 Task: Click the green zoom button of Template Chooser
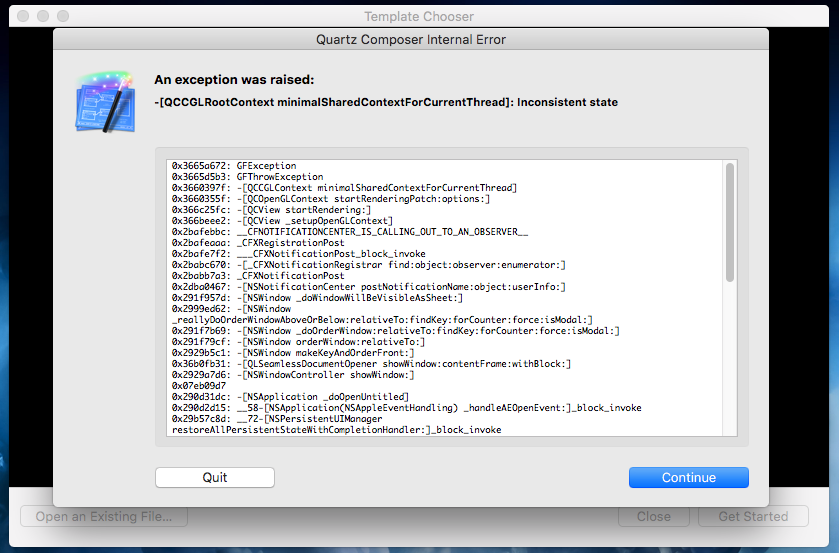(x=63, y=16)
